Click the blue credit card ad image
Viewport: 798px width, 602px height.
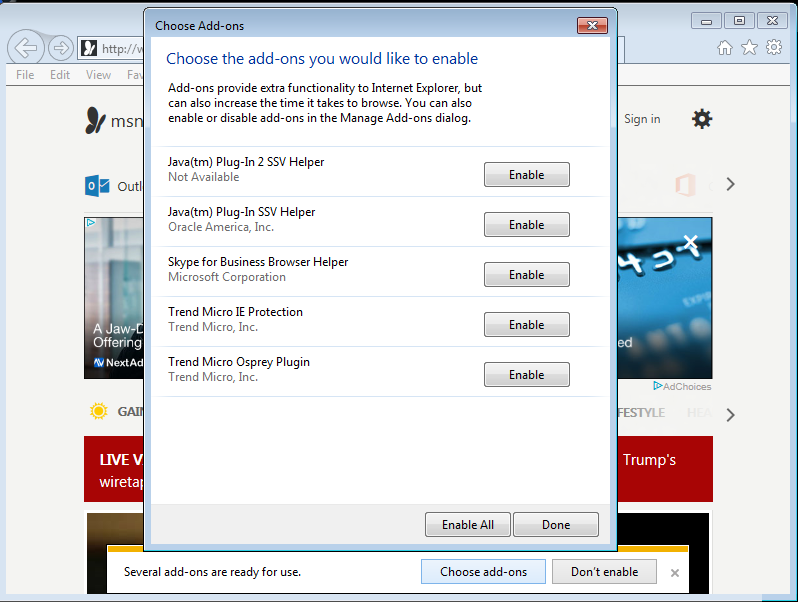click(665, 298)
